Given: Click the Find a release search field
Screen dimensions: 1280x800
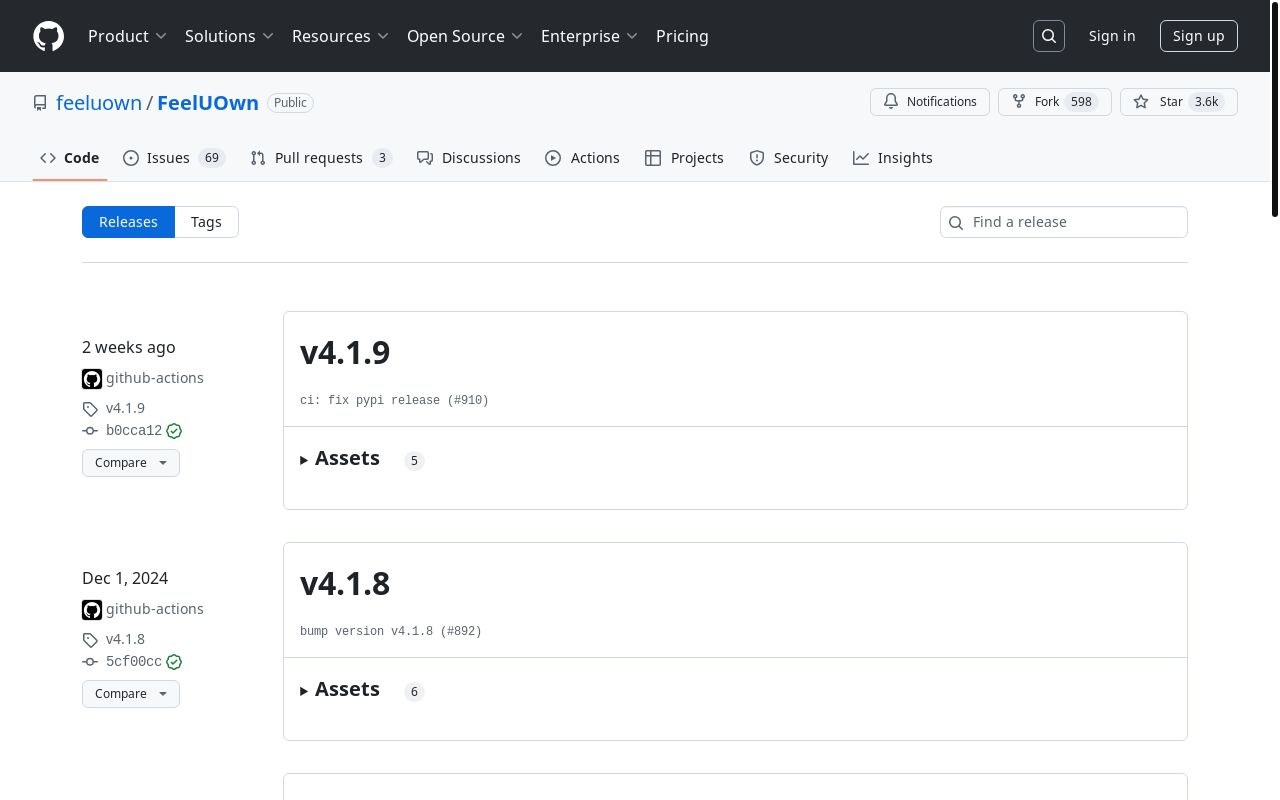Looking at the screenshot, I should point(1074,222).
